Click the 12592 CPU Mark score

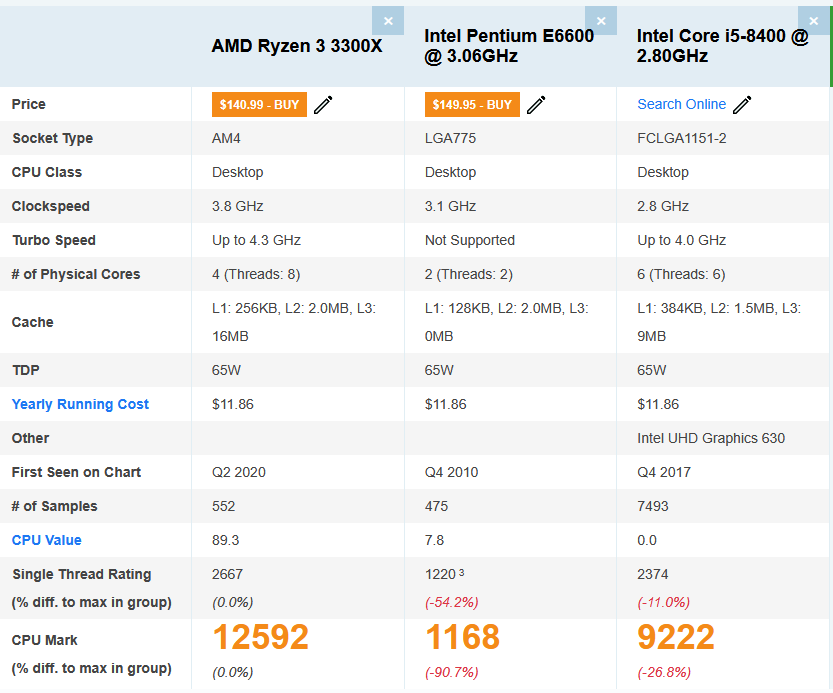(x=260, y=637)
